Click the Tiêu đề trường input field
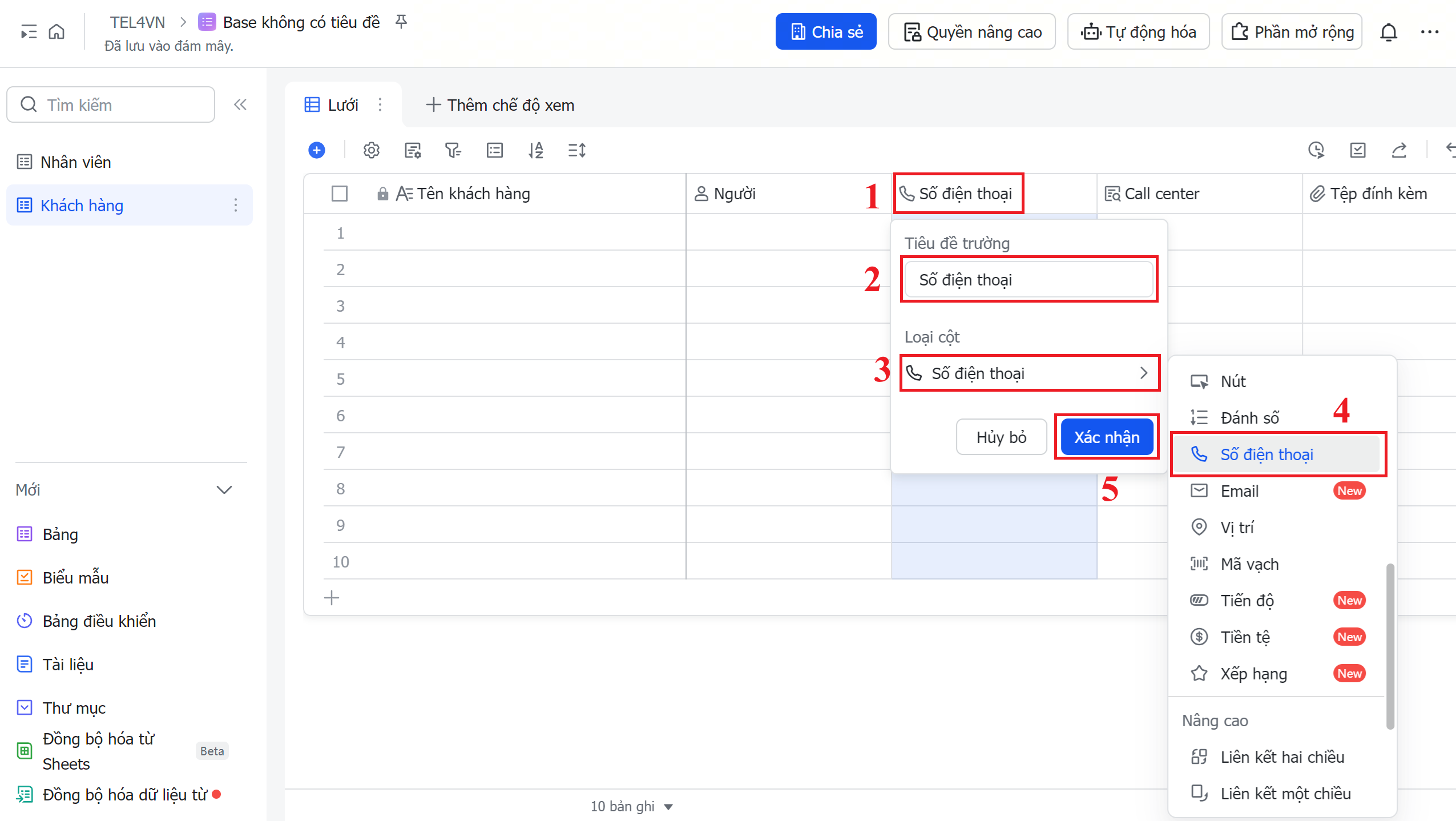 click(x=1029, y=280)
